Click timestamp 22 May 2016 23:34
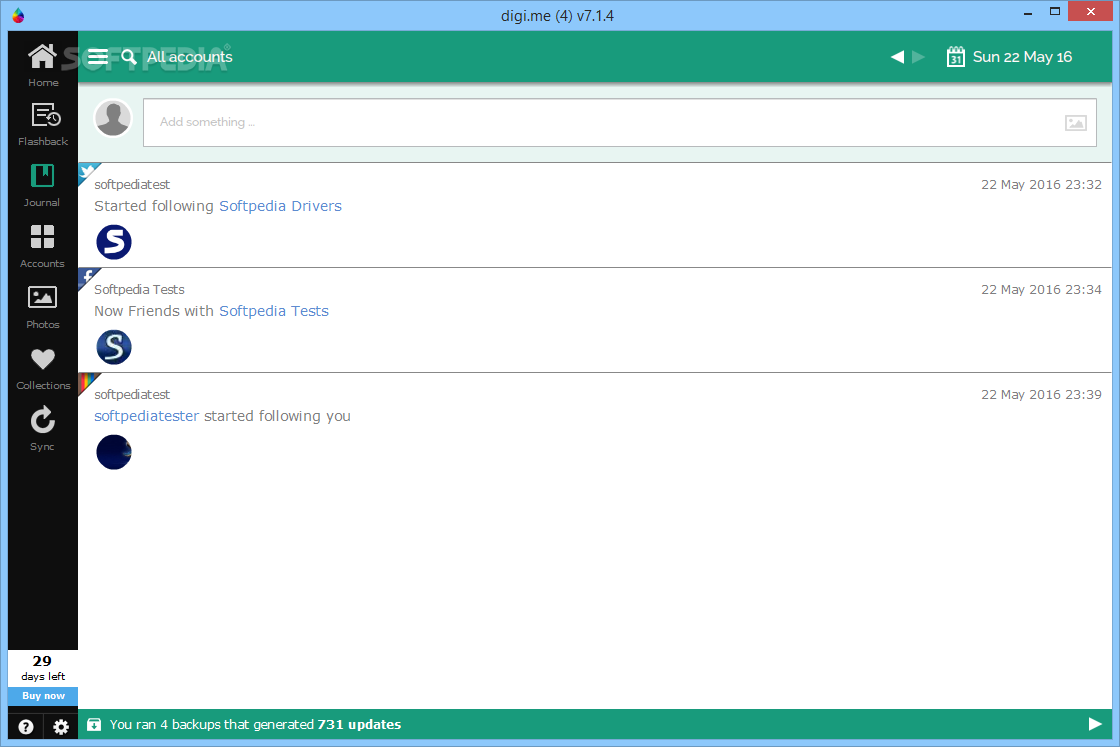The image size is (1120, 747). [x=1041, y=289]
